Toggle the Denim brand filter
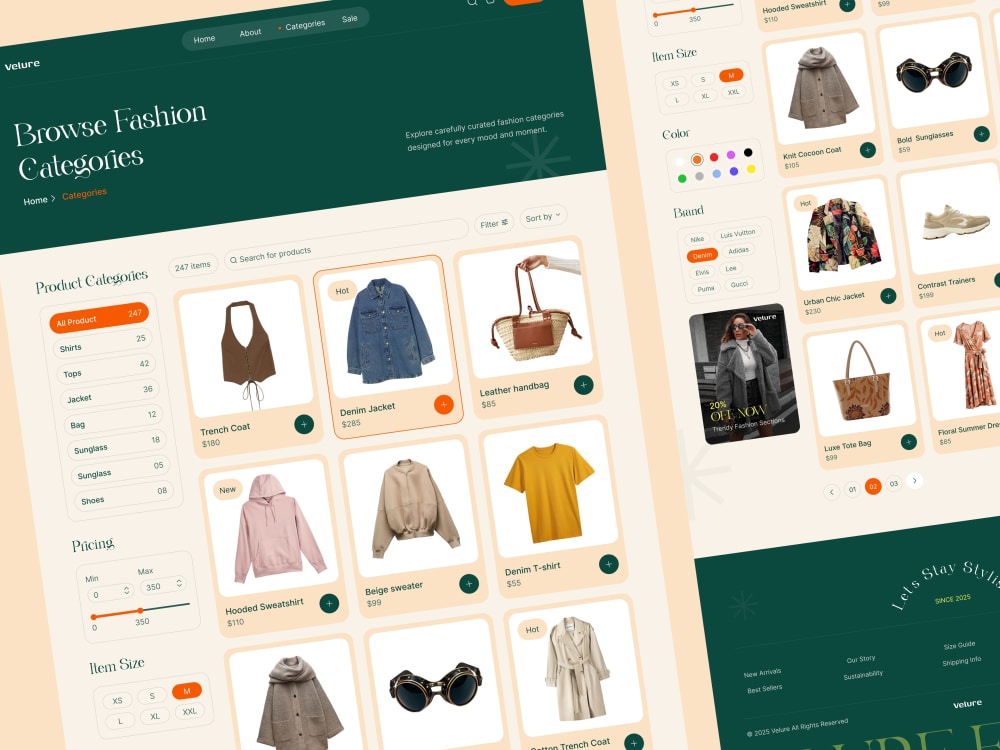 pyautogui.click(x=702, y=255)
